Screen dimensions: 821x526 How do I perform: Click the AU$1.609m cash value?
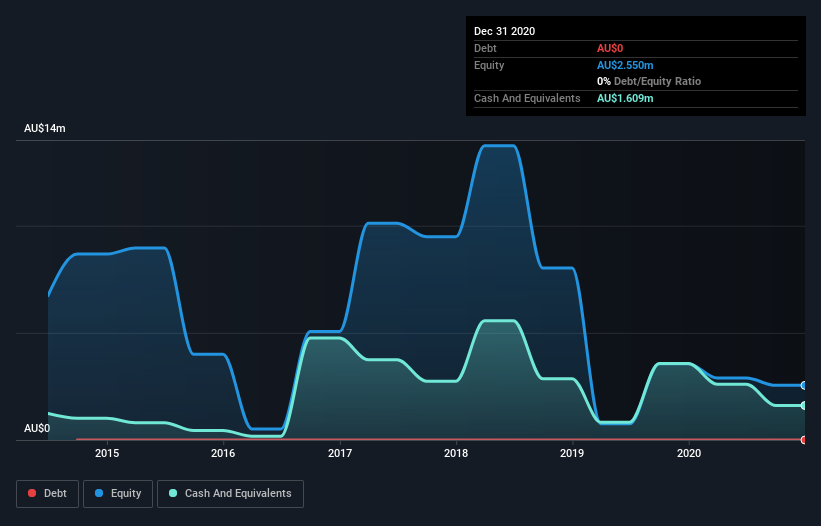(625, 98)
